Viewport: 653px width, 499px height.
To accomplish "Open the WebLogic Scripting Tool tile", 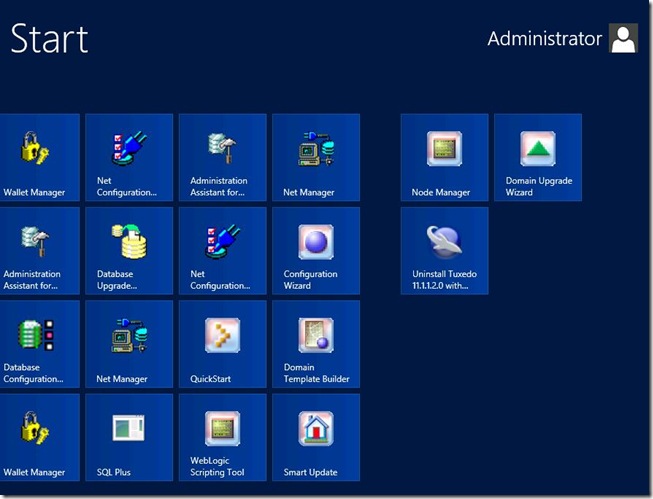I will (222, 437).
